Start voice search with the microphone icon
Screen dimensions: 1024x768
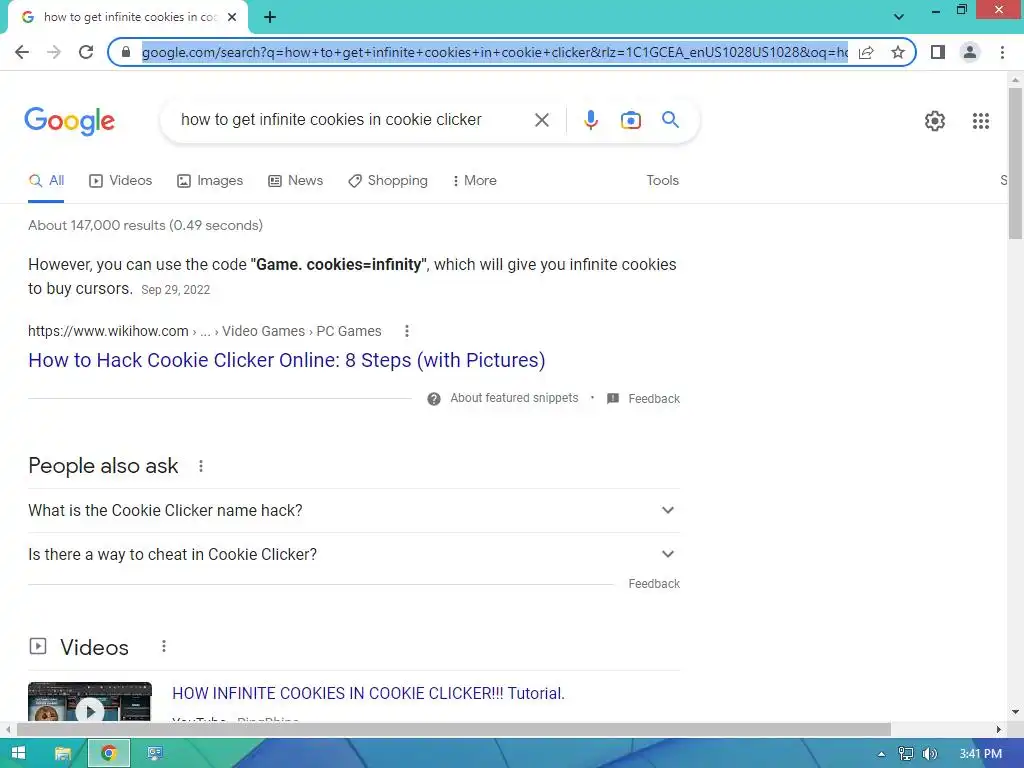(591, 120)
